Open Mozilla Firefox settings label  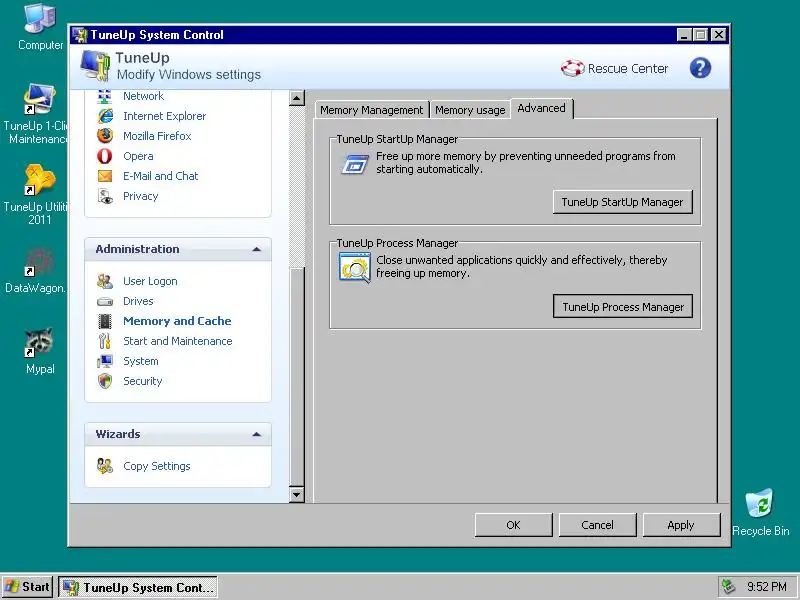(x=157, y=136)
